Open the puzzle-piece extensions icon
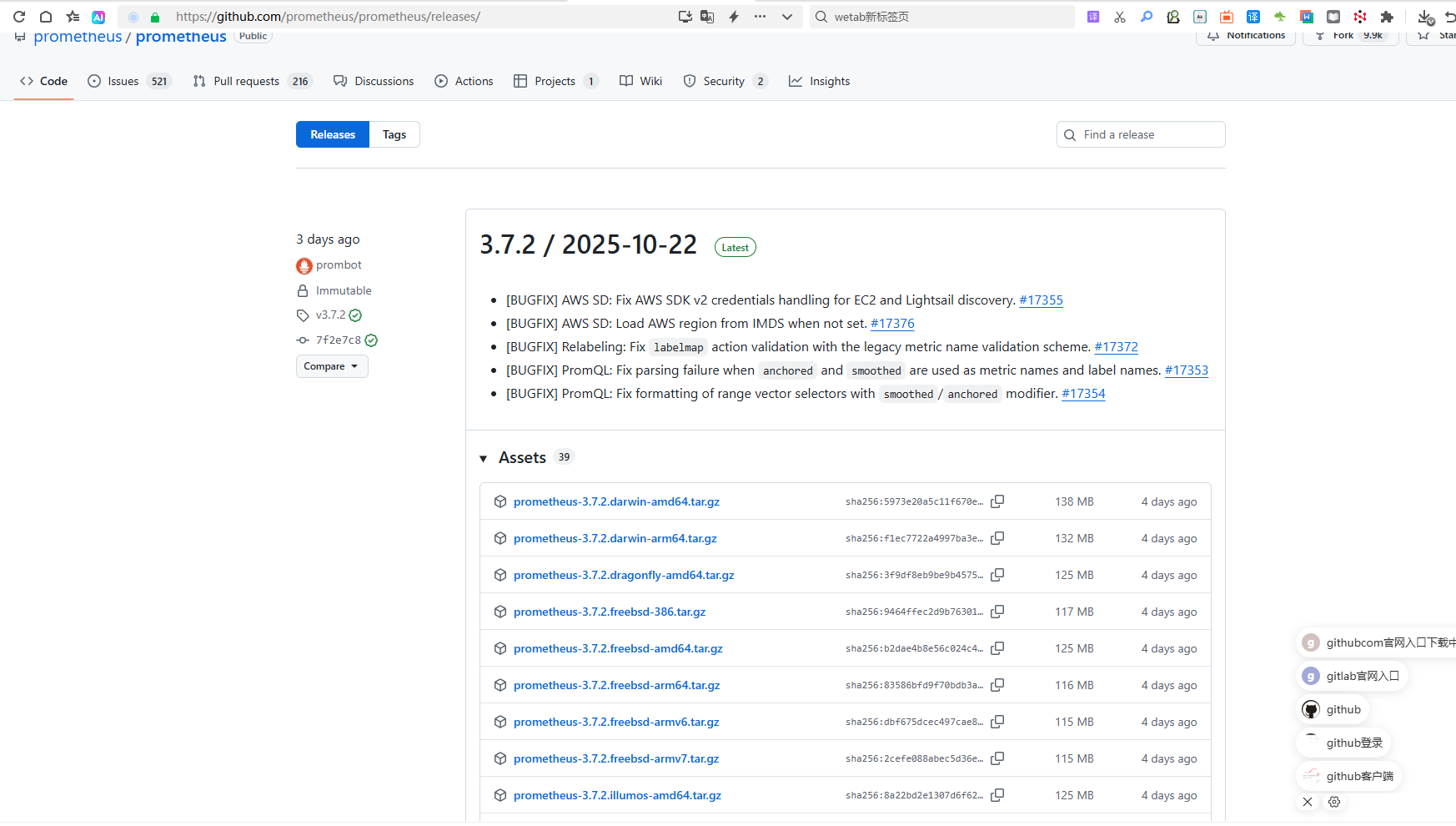 (x=1387, y=17)
